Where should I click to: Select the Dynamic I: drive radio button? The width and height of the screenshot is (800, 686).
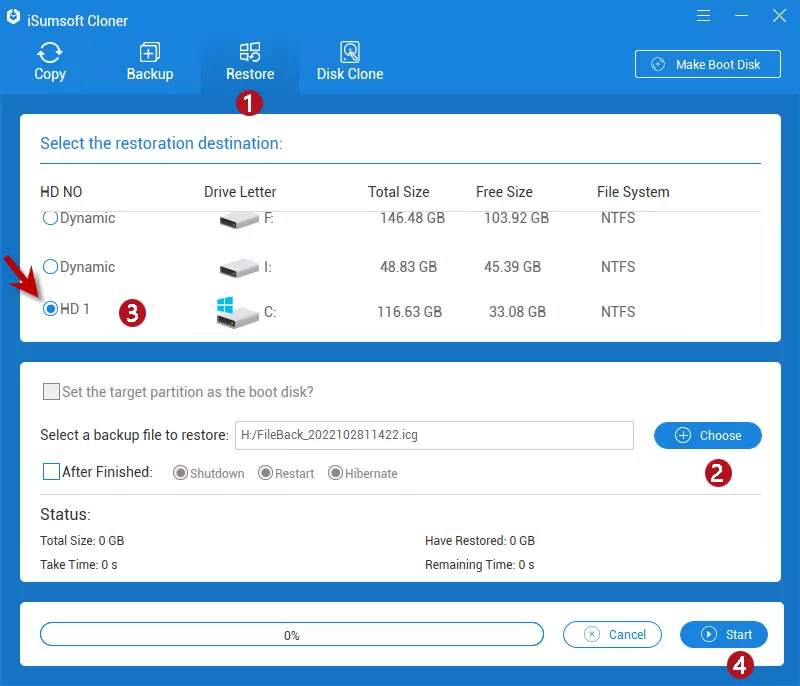coord(50,267)
